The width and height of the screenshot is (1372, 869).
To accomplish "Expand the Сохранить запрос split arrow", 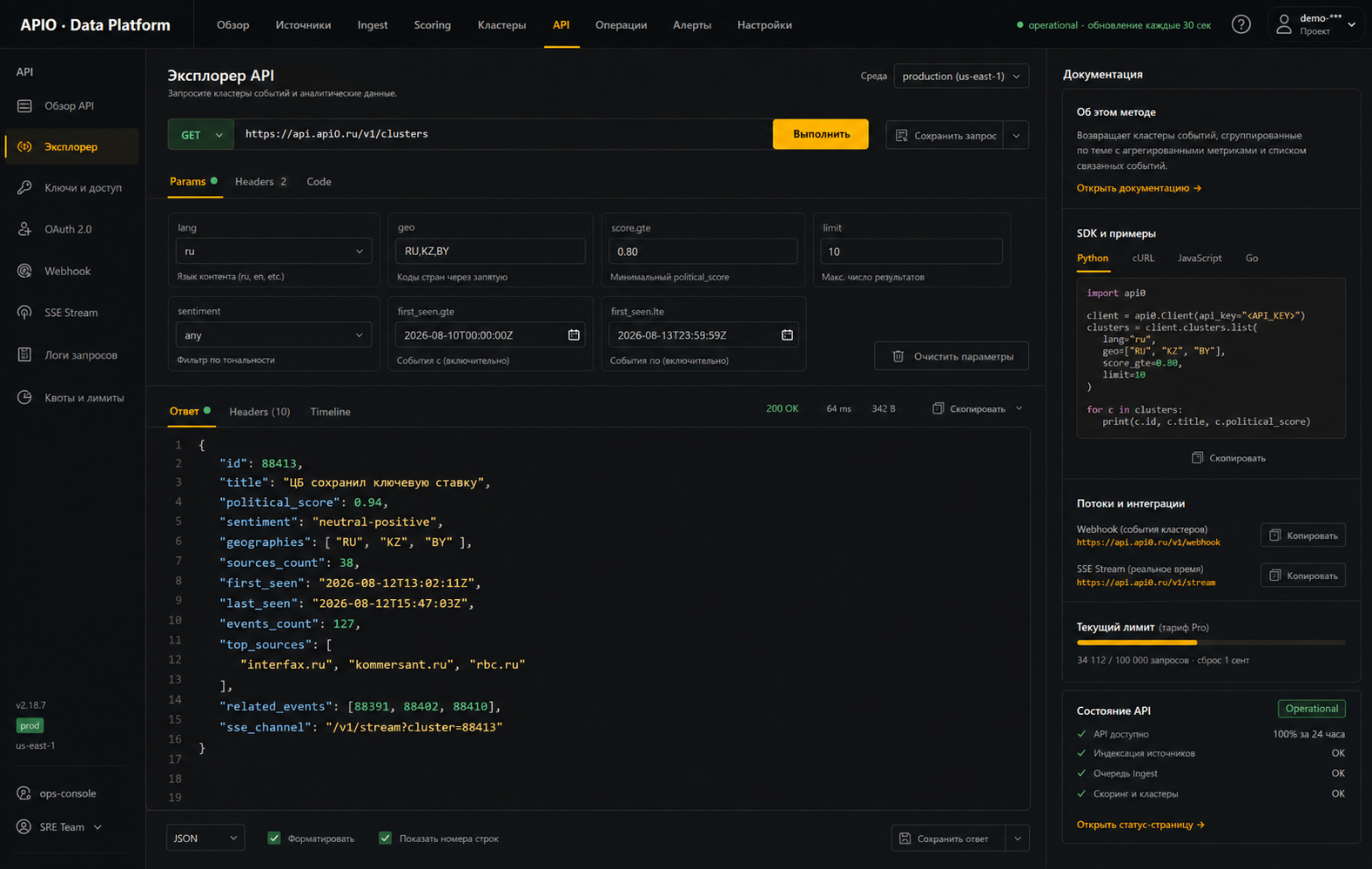I will tap(1017, 136).
